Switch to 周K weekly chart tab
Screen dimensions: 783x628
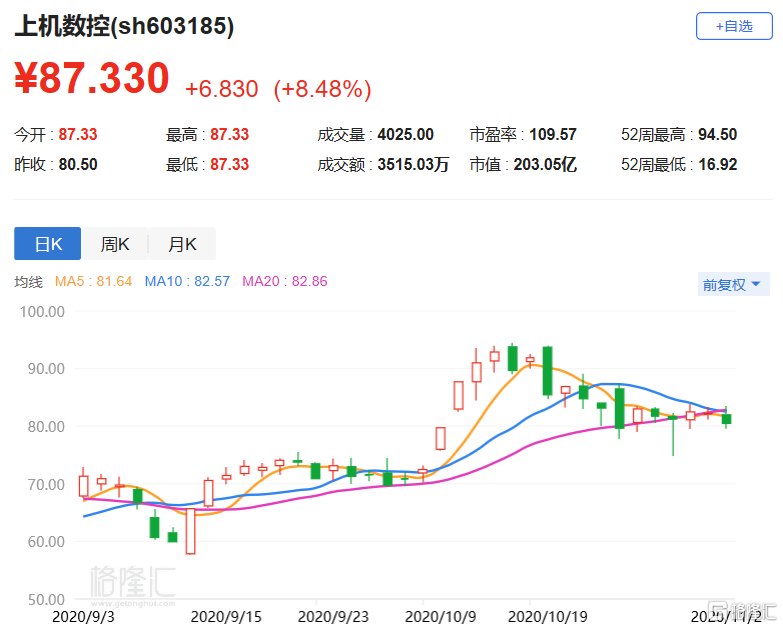coord(114,244)
